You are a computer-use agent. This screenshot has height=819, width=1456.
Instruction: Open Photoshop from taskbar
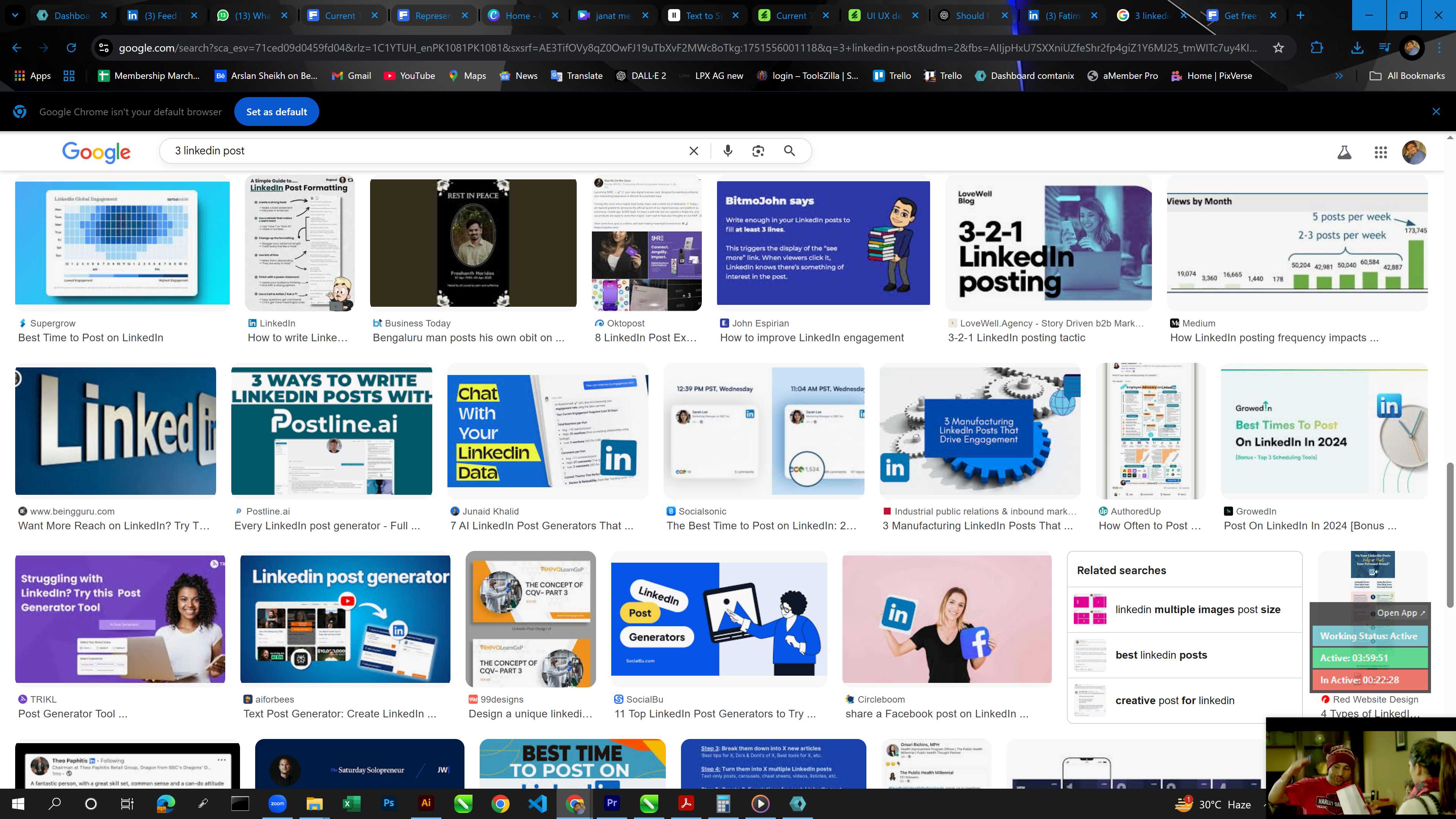tap(389, 804)
